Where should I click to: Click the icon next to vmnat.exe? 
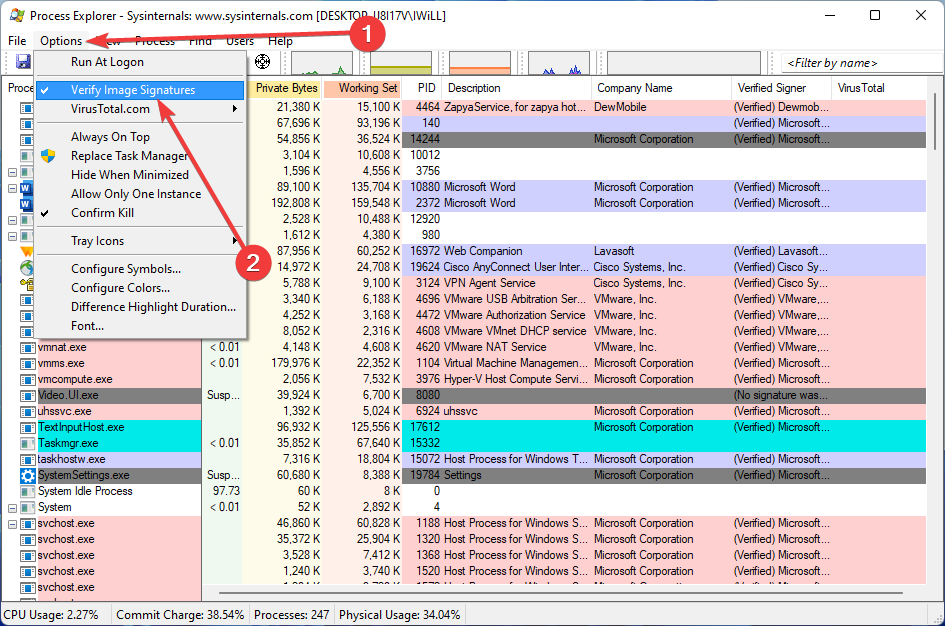coord(27,348)
